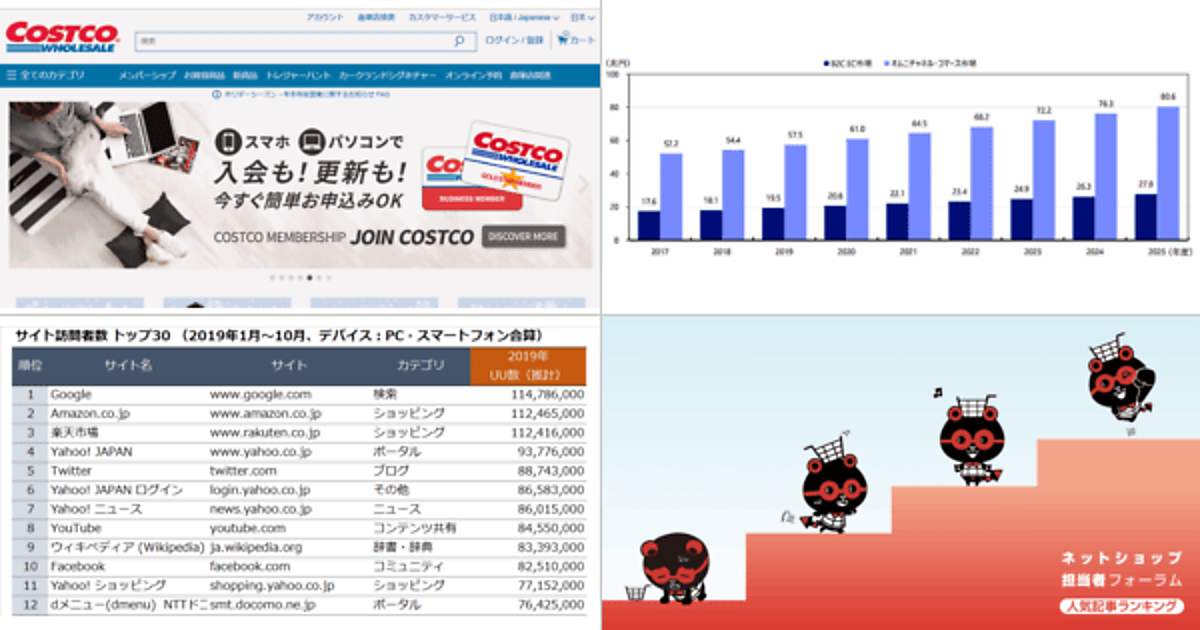Image resolution: width=1200 pixels, height=630 pixels.
Task: Click the Gold Star membership card image
Action: [518, 161]
